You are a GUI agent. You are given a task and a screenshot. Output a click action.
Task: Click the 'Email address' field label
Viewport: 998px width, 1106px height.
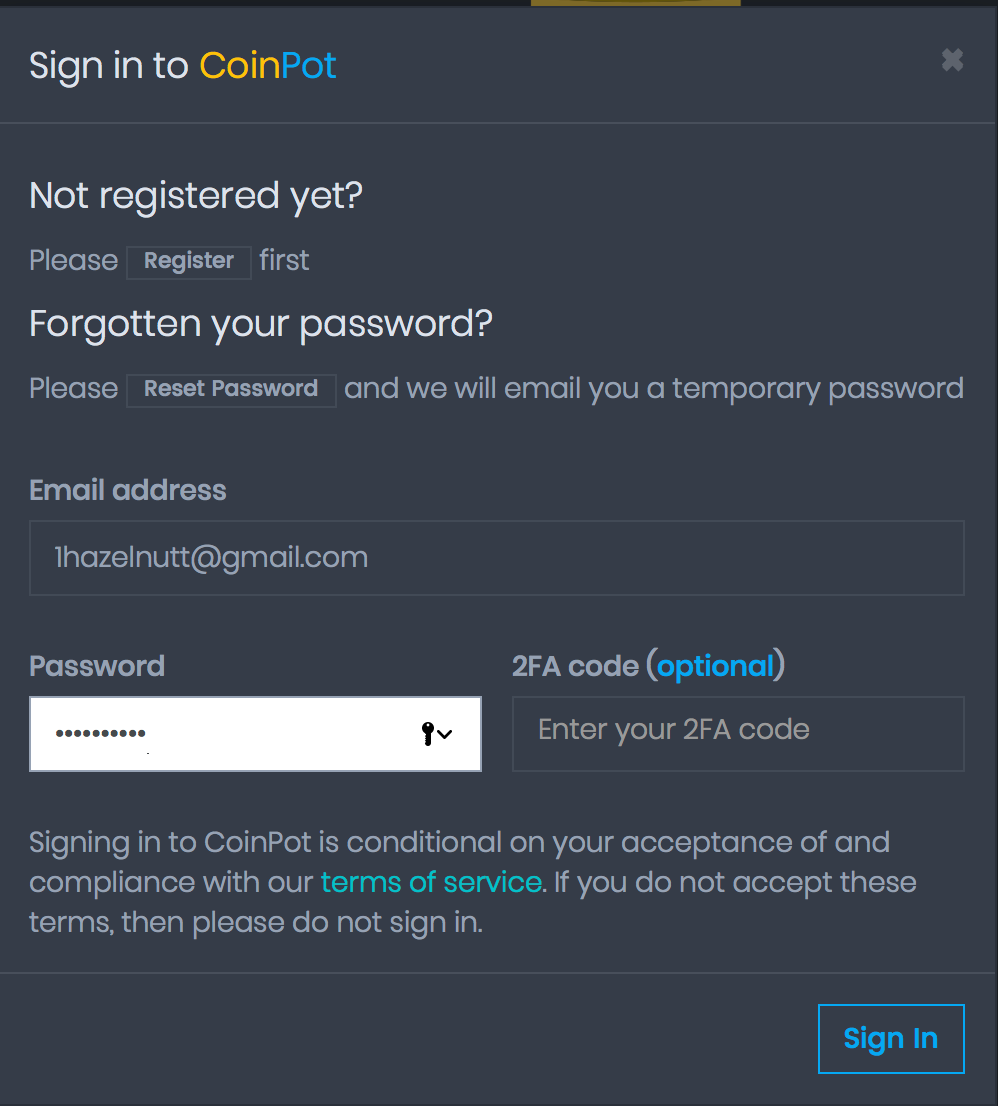(128, 490)
